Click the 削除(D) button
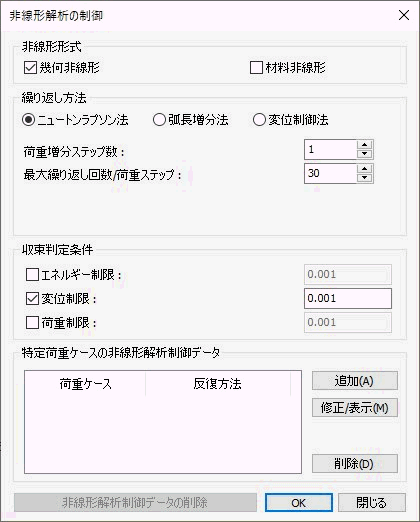420x522 pixels. [355, 464]
